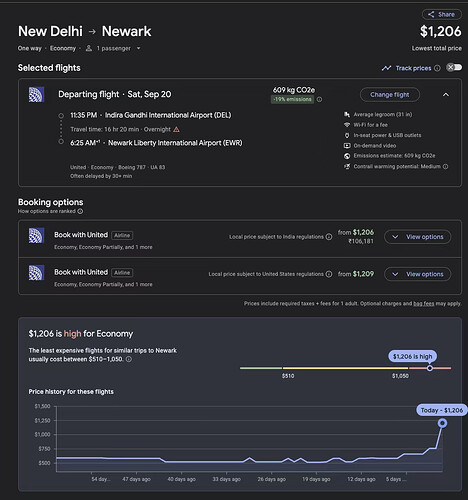Click the overnight warning triangle icon

pyautogui.click(x=176, y=129)
